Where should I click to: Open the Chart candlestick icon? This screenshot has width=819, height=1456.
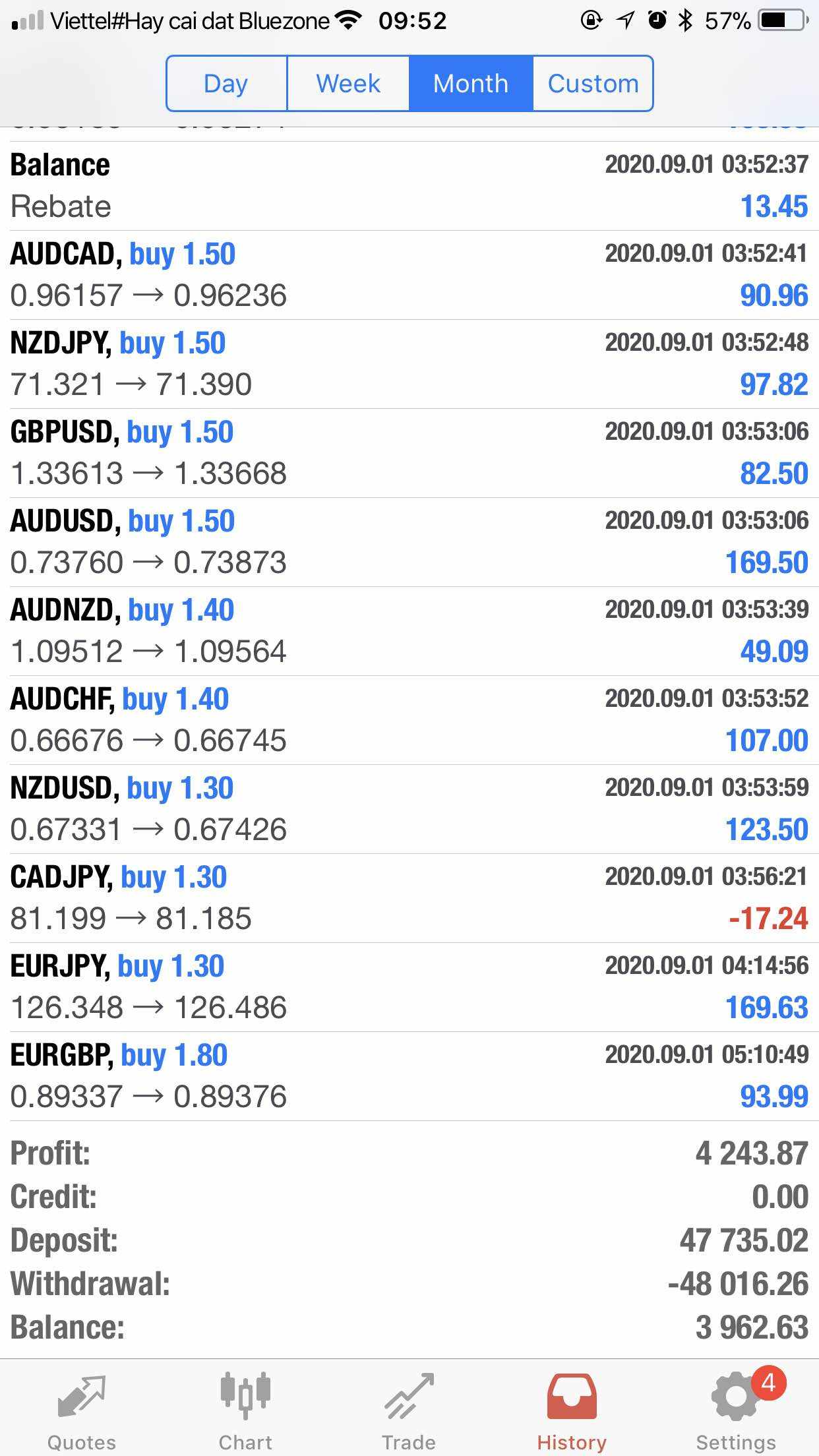click(245, 1396)
